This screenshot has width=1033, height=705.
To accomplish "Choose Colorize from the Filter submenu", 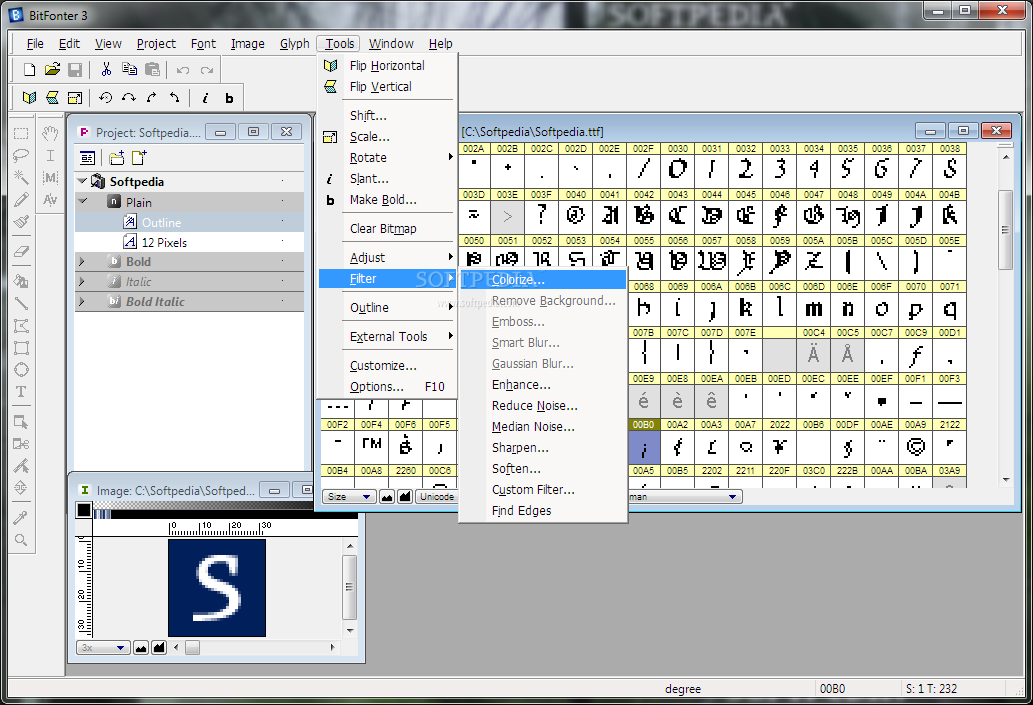I will point(543,280).
